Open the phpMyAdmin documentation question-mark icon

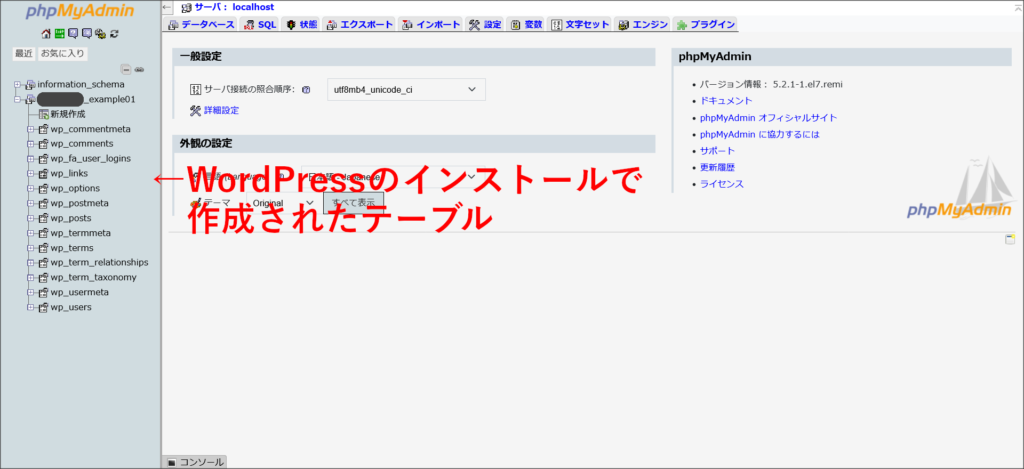pyautogui.click(x=73, y=34)
